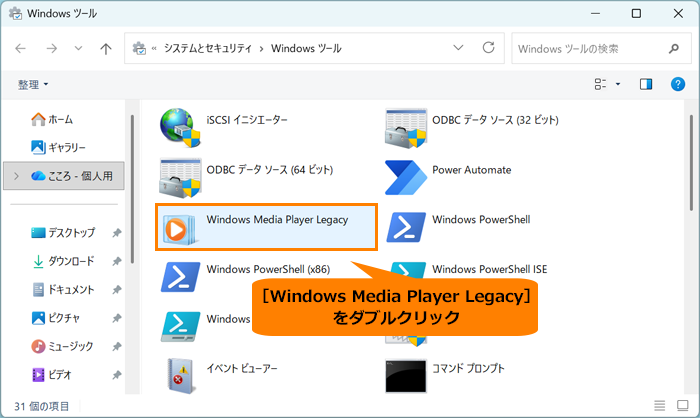Select the Power Automate icon
700x418 pixels.
click(406, 178)
